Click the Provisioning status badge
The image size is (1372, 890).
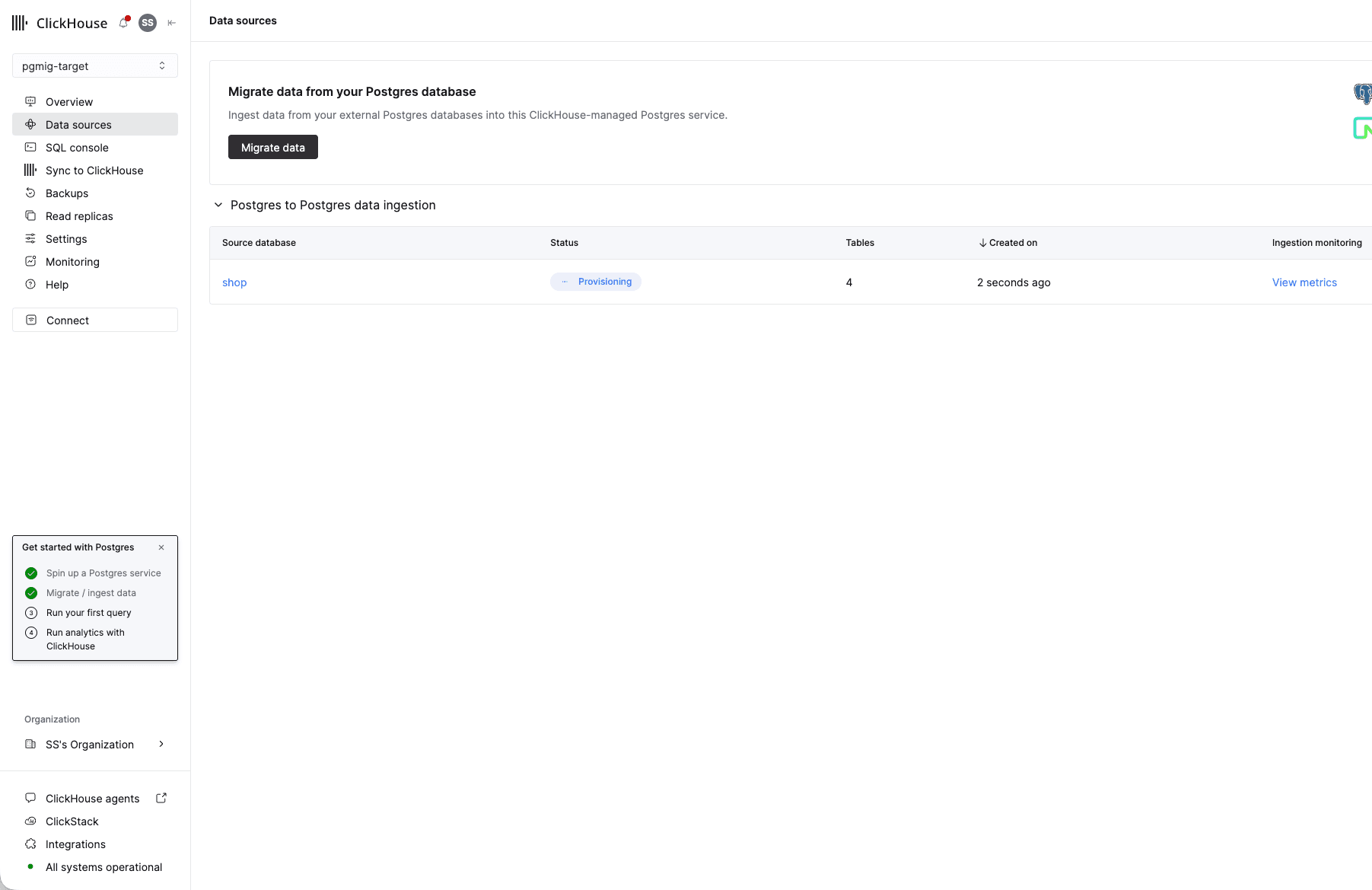596,282
